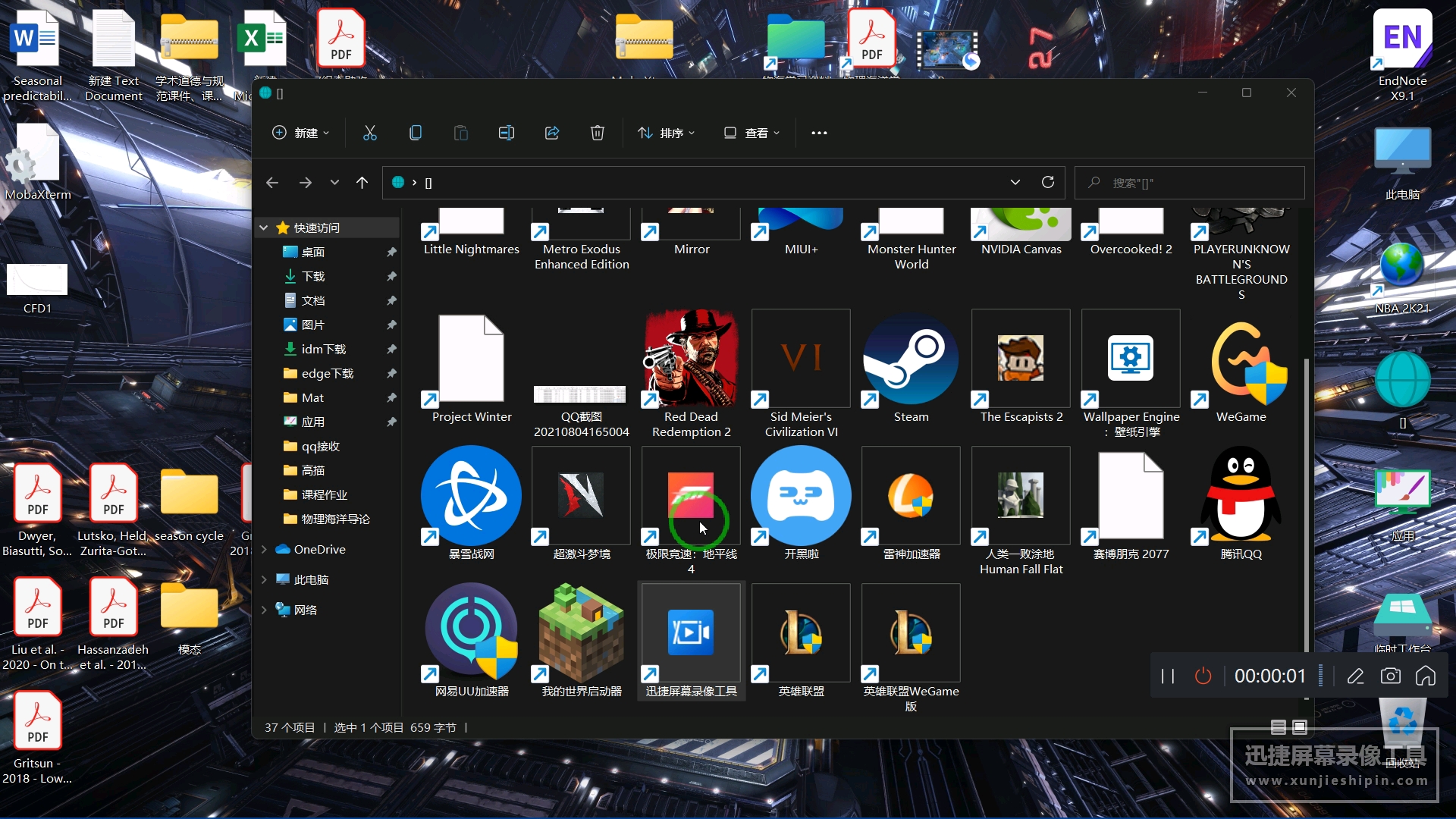Click the file list vertical scrollbar
This screenshot has height=819, width=1456.
[1306, 500]
